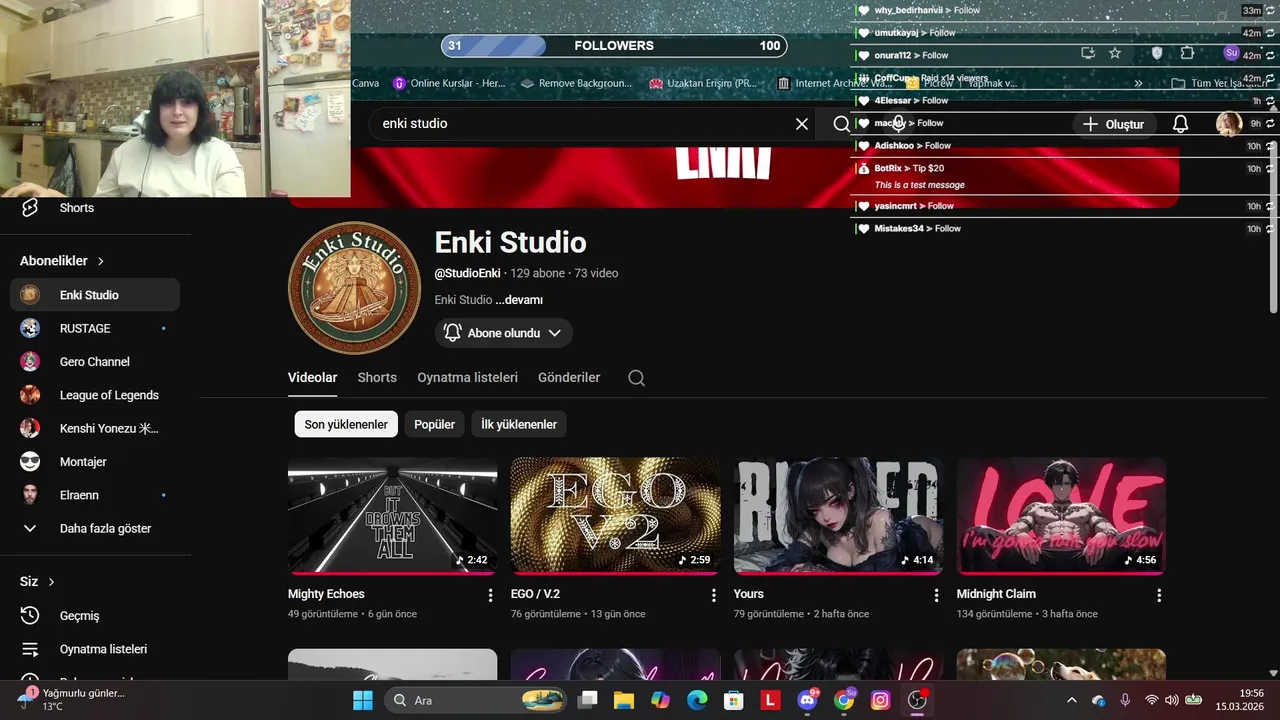This screenshot has width=1280, height=720.
Task: Click the volume icon in system tray
Action: click(x=1172, y=700)
